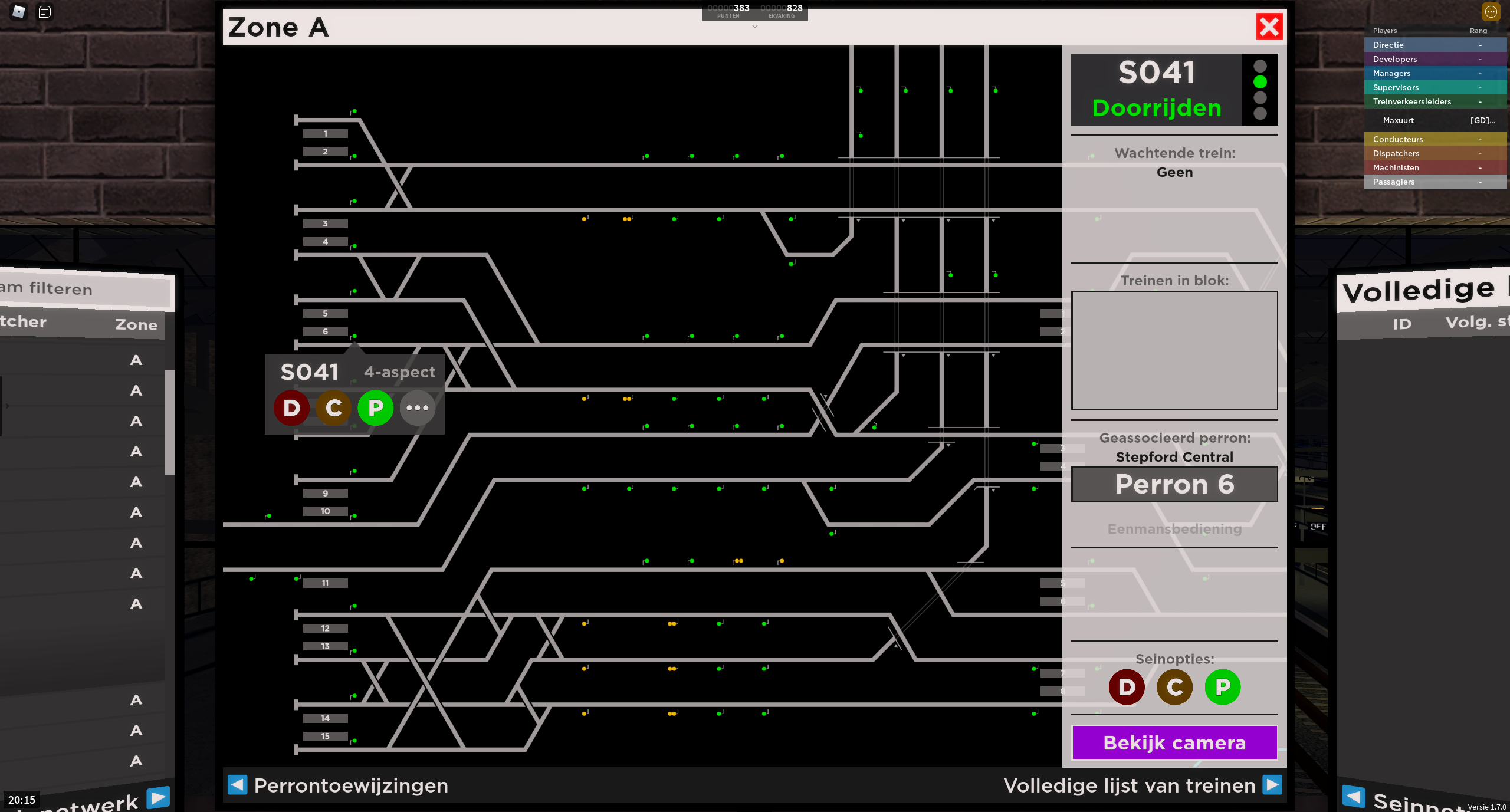
Task: Open the Perrontoewijzingen page
Action: (351, 785)
